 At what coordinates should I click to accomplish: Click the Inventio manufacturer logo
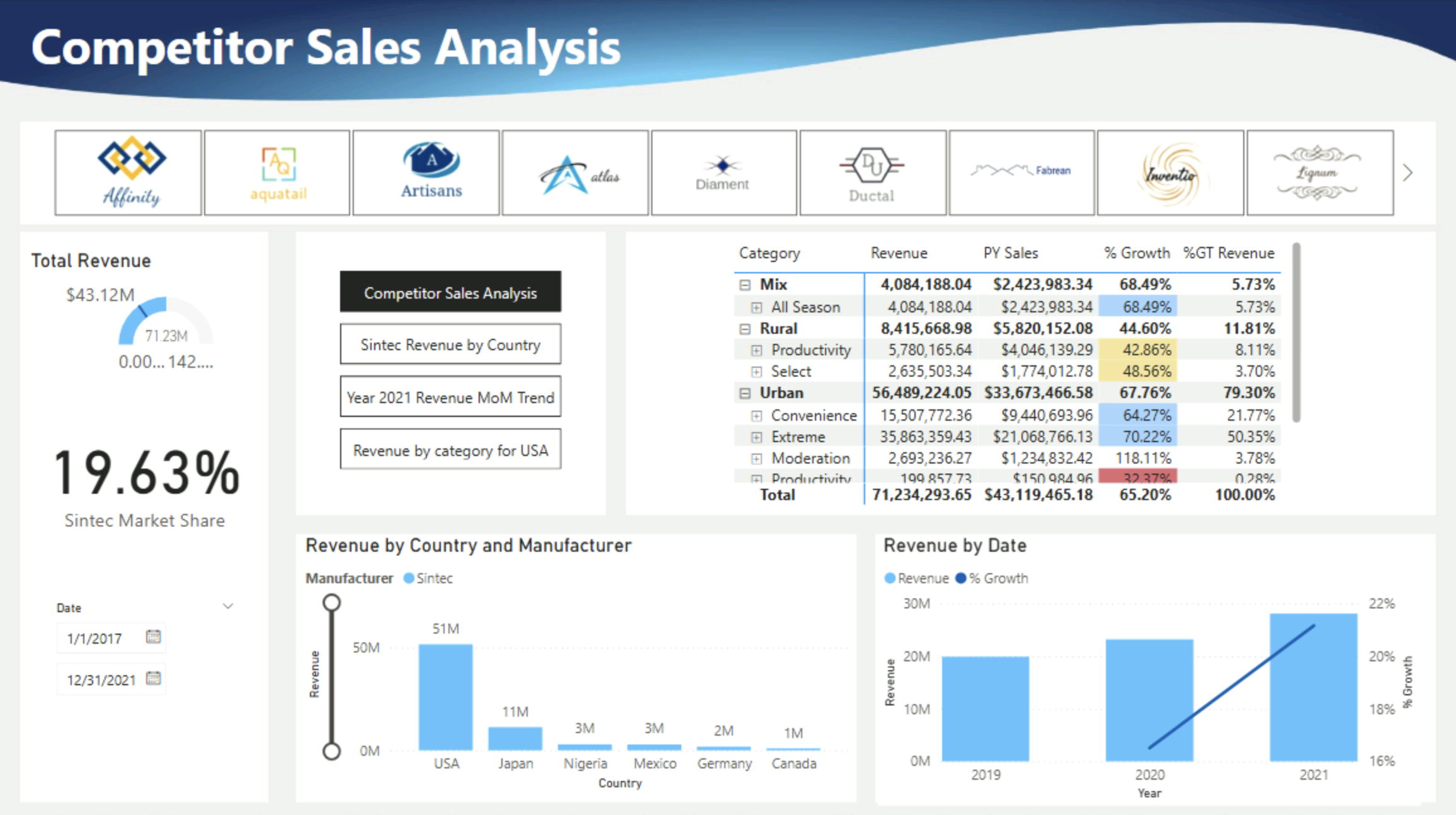click(1170, 172)
